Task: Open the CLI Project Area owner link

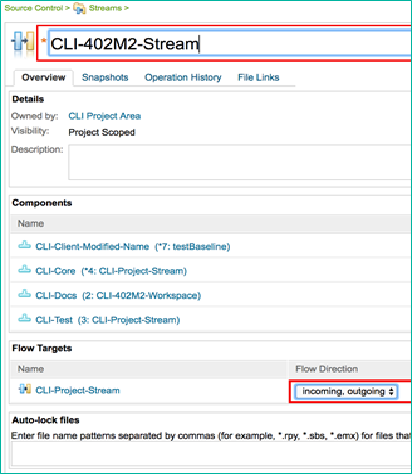Action: (105, 116)
